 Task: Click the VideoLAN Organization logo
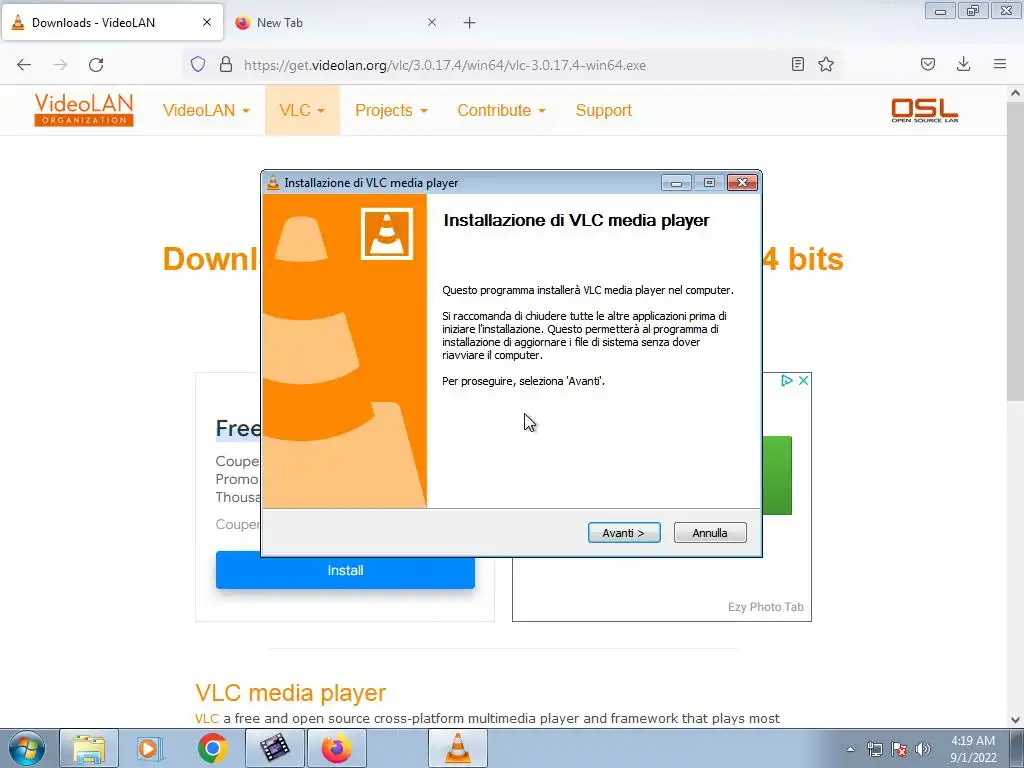click(x=84, y=110)
